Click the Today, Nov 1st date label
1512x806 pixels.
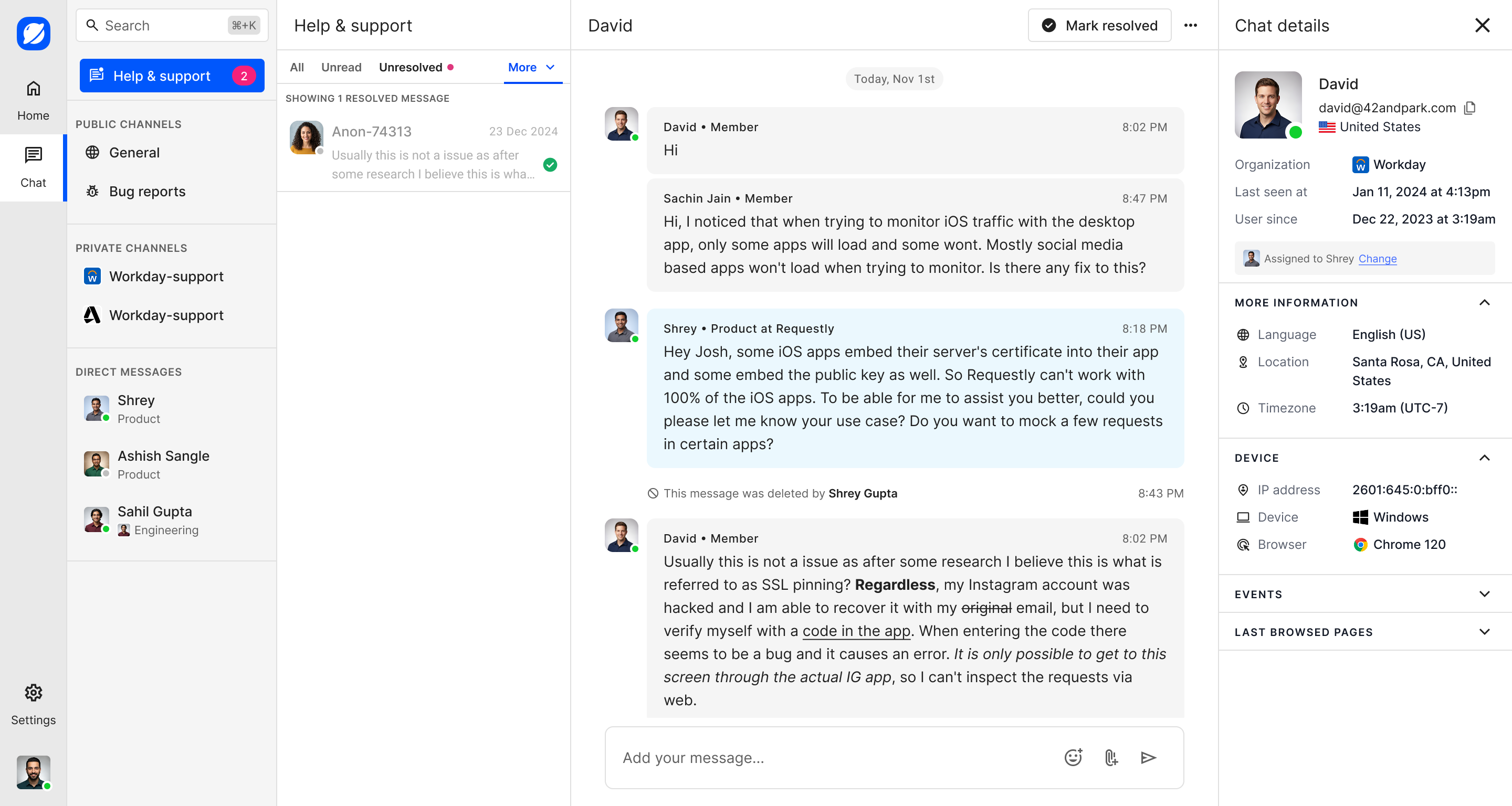(894, 79)
